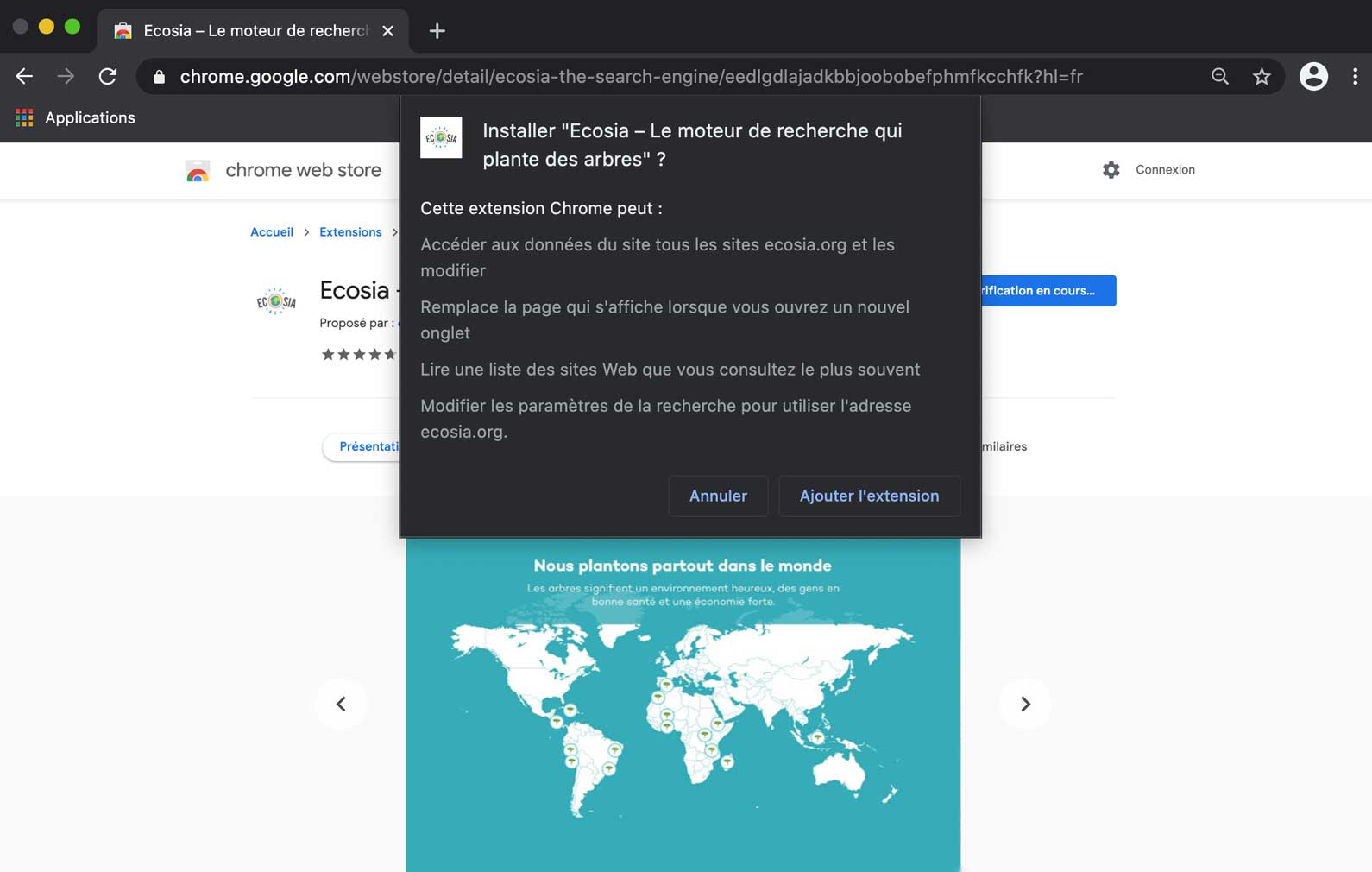The height and width of the screenshot is (872, 1372).
Task: Click the Applications grid icon in bookmarks bar
Action: pyautogui.click(x=24, y=117)
